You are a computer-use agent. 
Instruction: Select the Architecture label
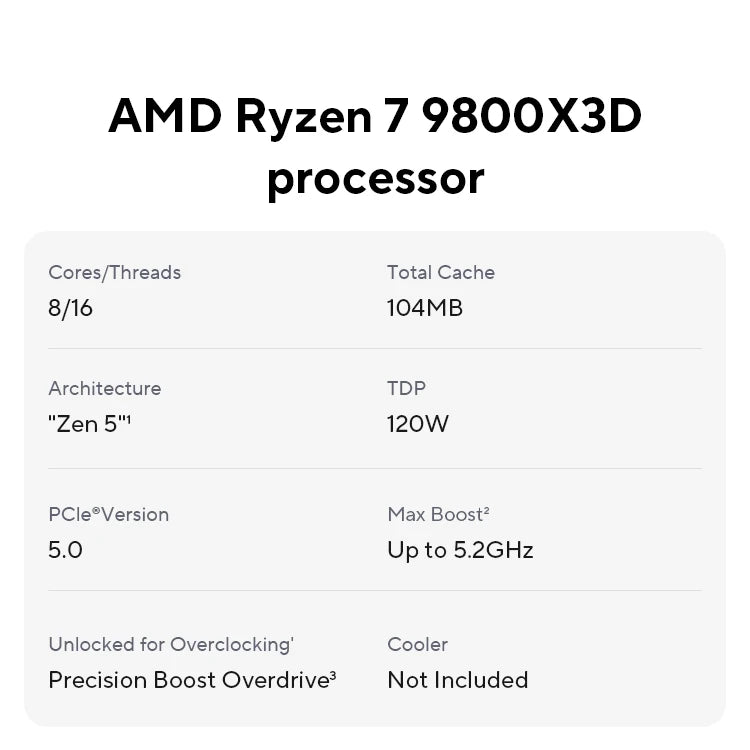tap(104, 388)
